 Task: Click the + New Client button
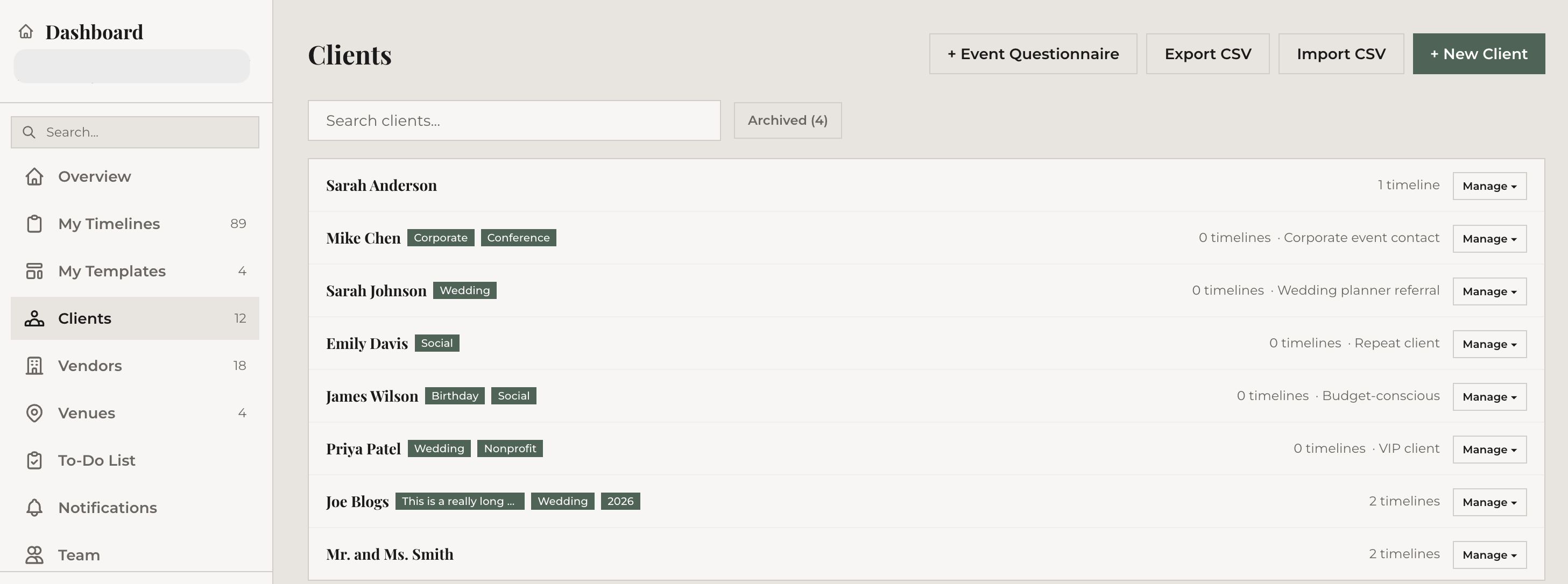[1478, 54]
